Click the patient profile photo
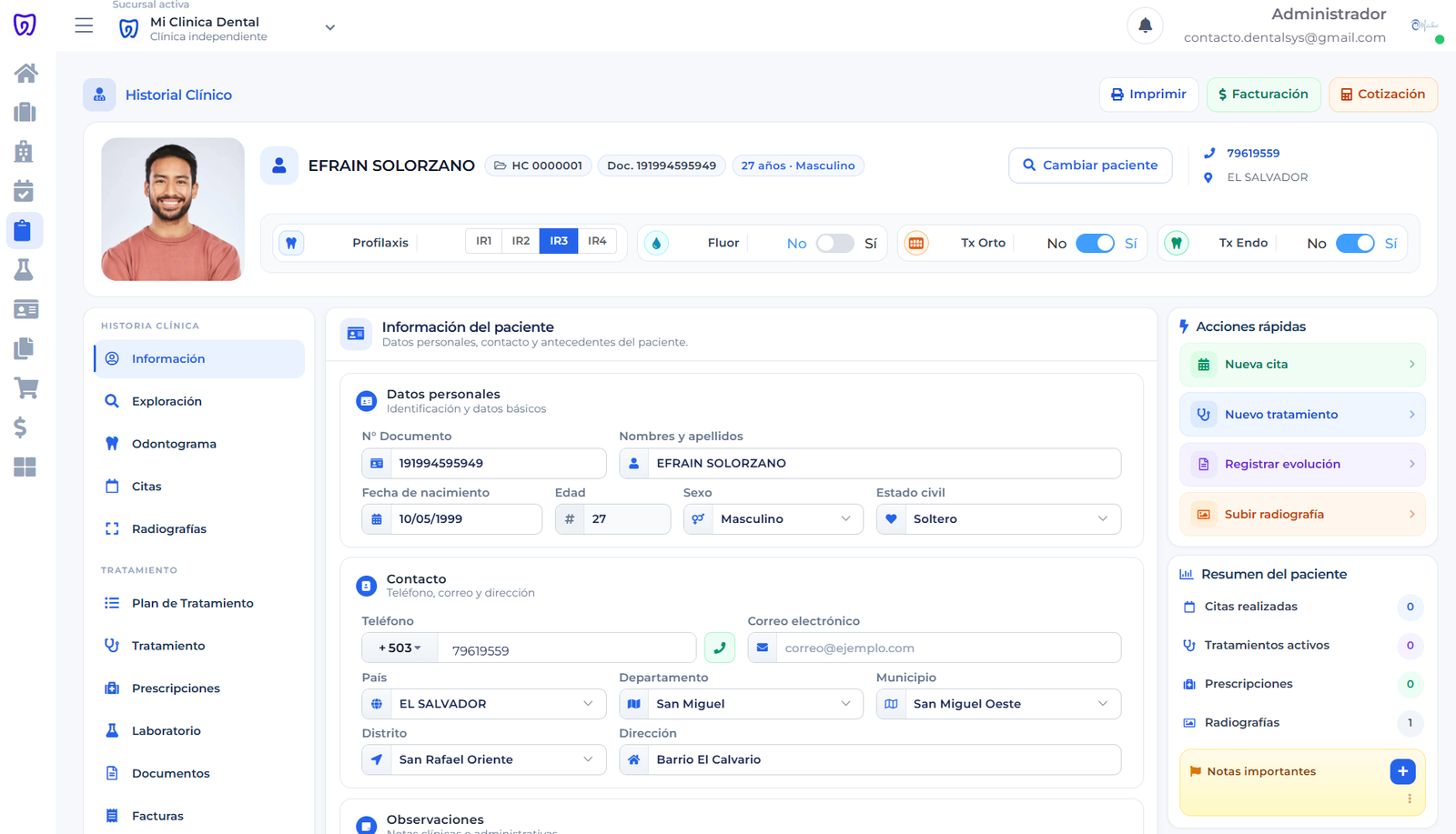 [x=173, y=209]
